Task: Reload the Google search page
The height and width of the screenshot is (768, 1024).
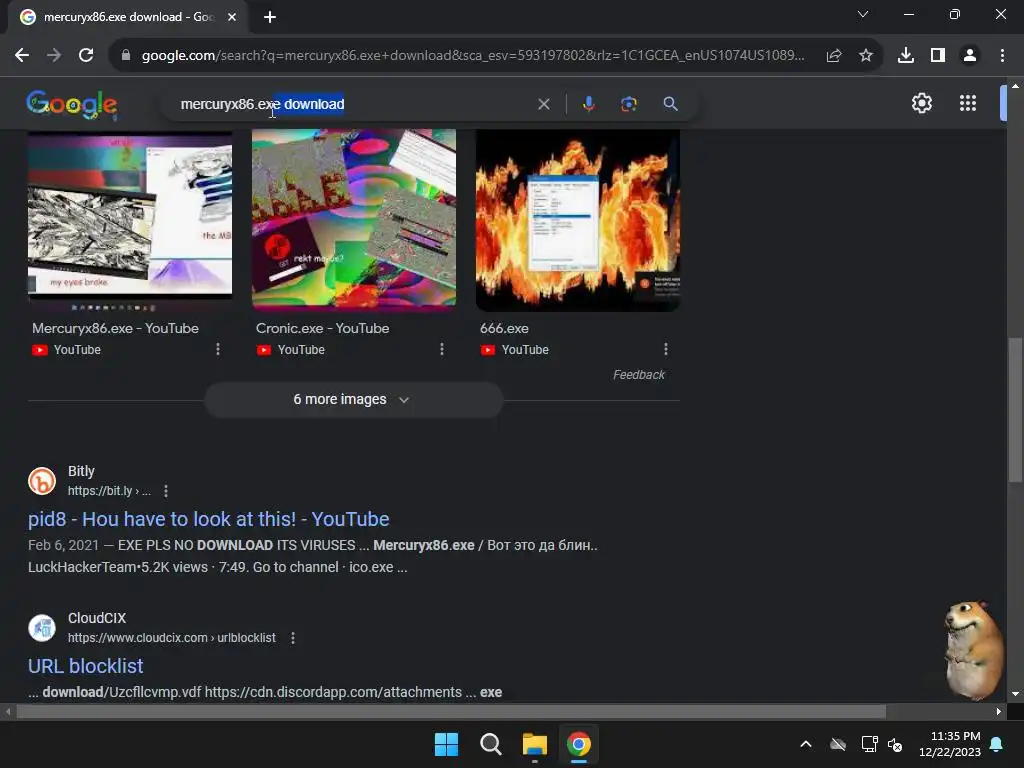Action: (86, 56)
